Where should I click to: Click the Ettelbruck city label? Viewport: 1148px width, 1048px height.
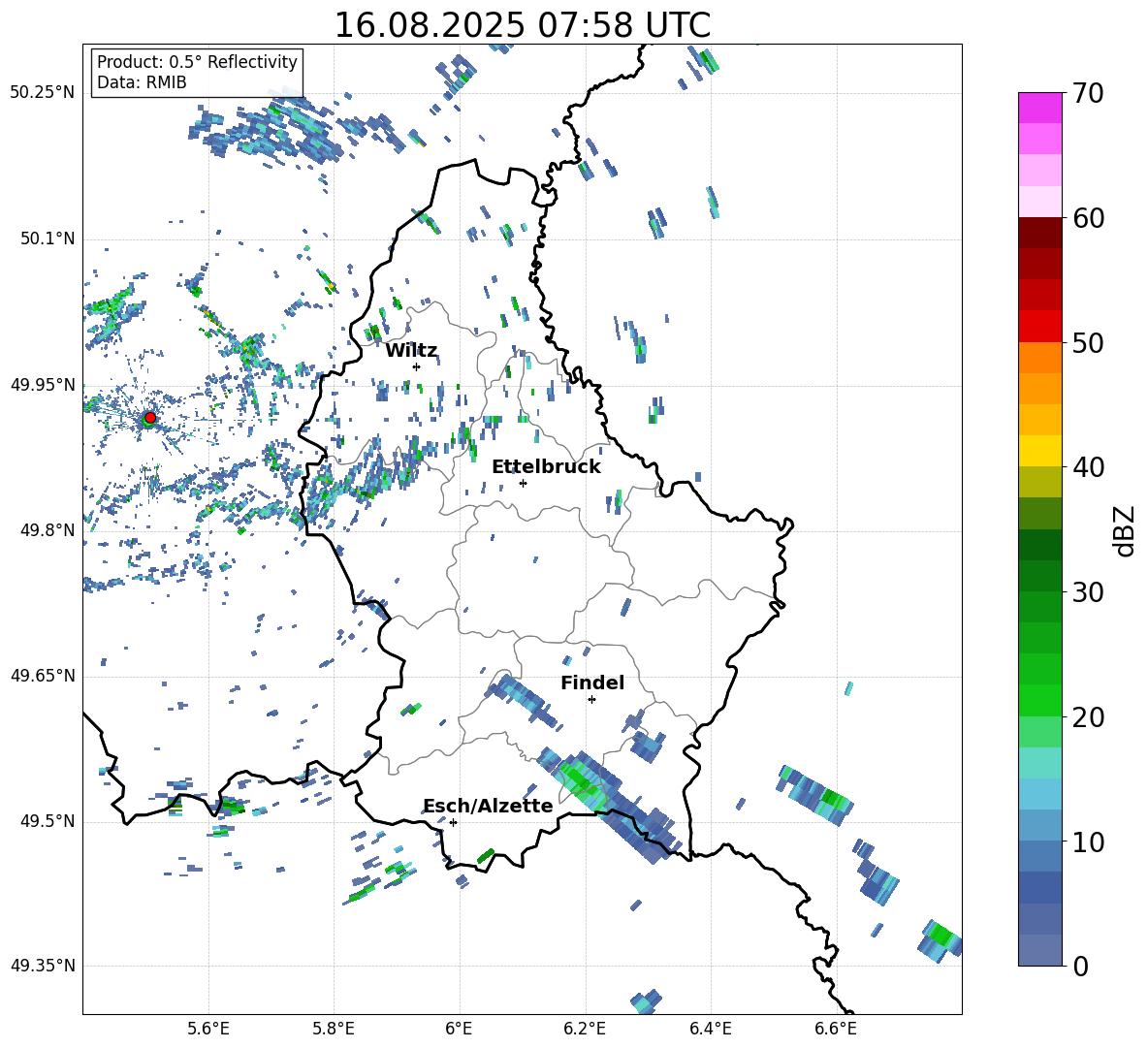click(546, 467)
